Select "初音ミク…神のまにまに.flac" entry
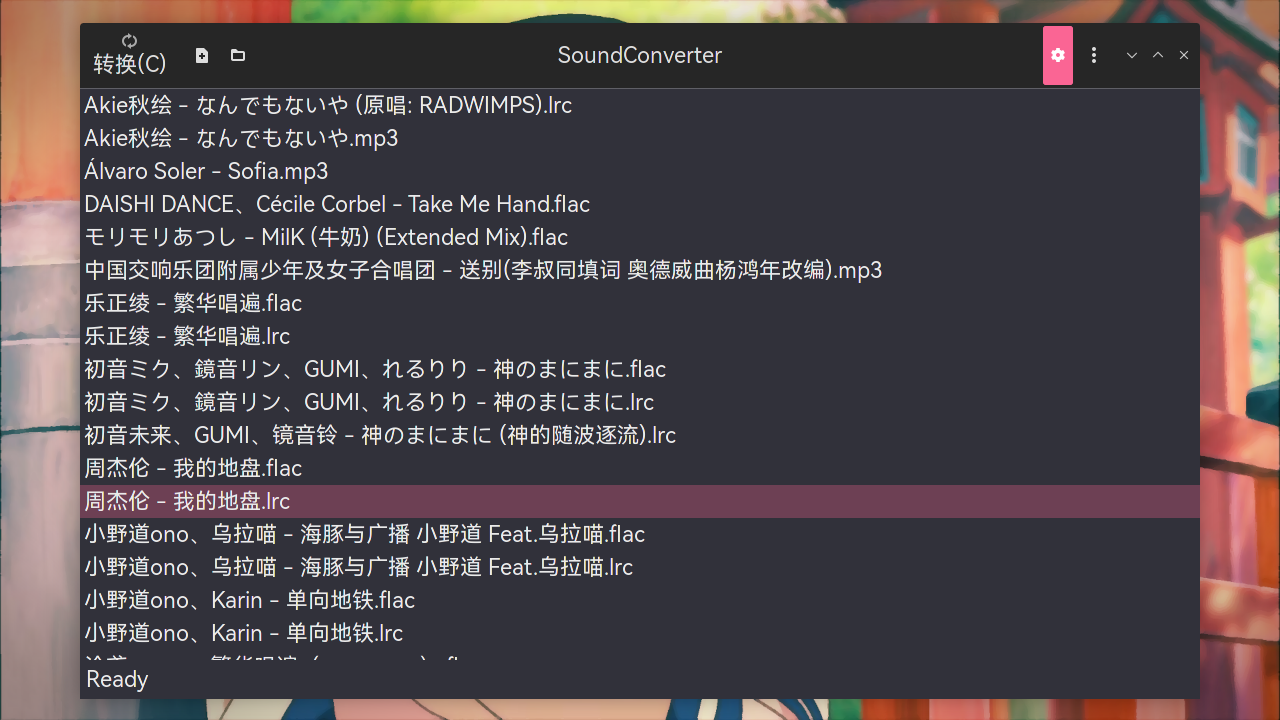Screen dimensions: 1280x720 [375, 369]
